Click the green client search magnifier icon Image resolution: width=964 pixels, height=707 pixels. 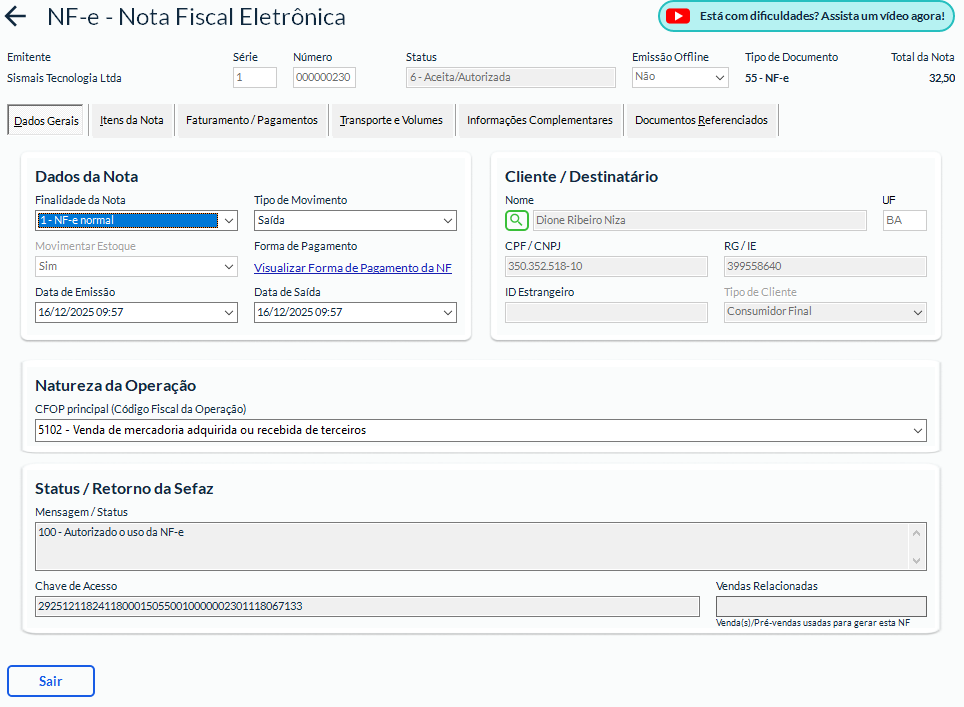point(516,220)
